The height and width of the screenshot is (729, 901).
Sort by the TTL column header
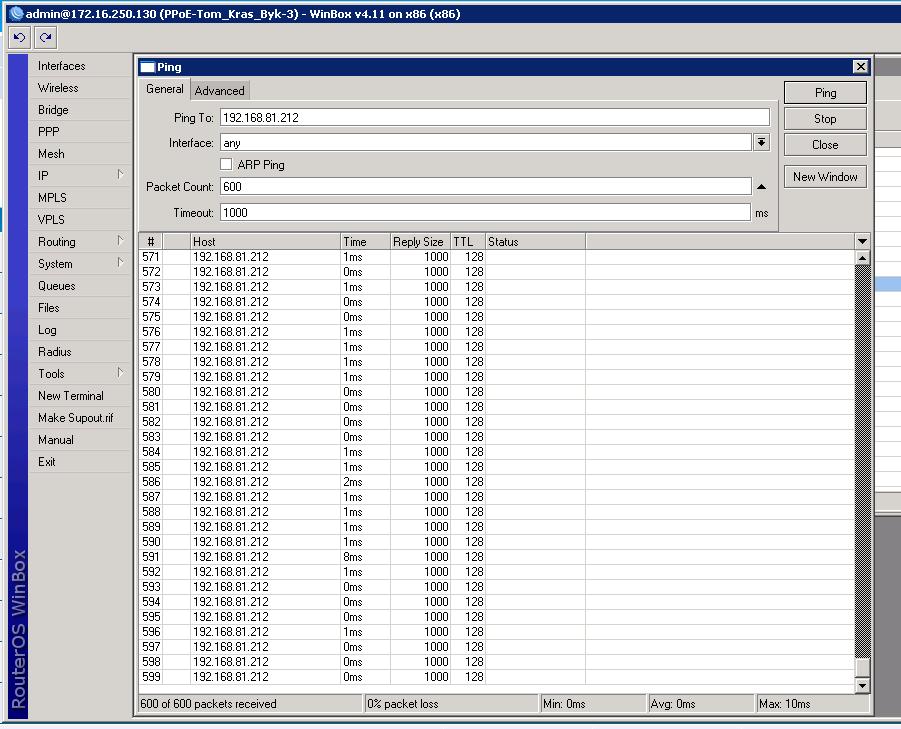pyautogui.click(x=468, y=241)
